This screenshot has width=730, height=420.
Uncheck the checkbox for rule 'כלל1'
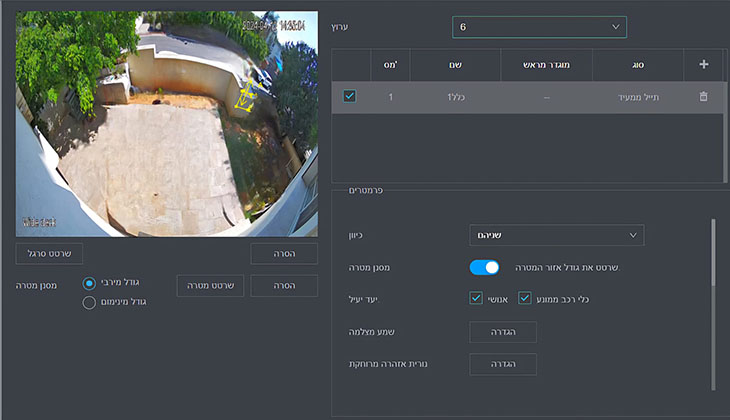click(x=349, y=96)
